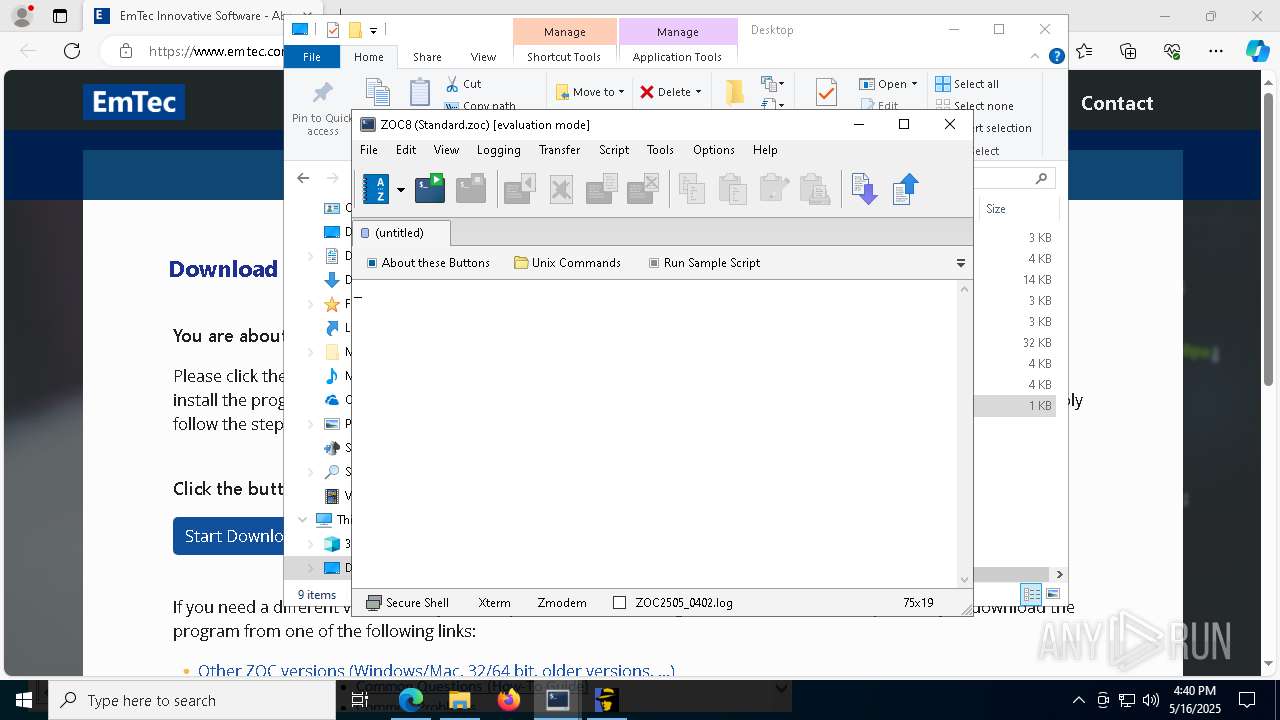Switch to Shortcut Tools tab in File Explorer
This screenshot has height=720, width=1280.
pyautogui.click(x=564, y=57)
